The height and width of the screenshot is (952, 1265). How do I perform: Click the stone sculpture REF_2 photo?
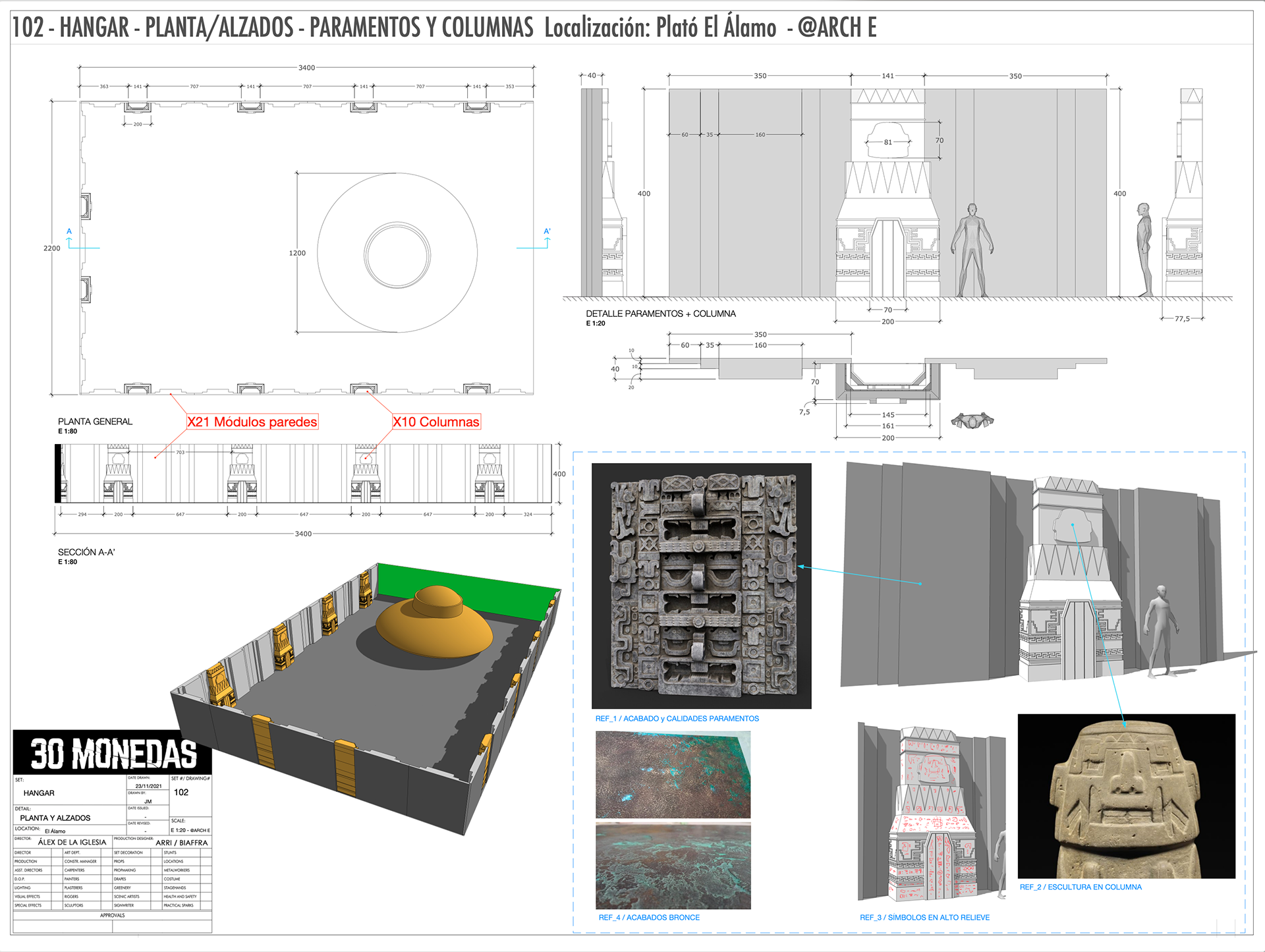[x=1126, y=796]
